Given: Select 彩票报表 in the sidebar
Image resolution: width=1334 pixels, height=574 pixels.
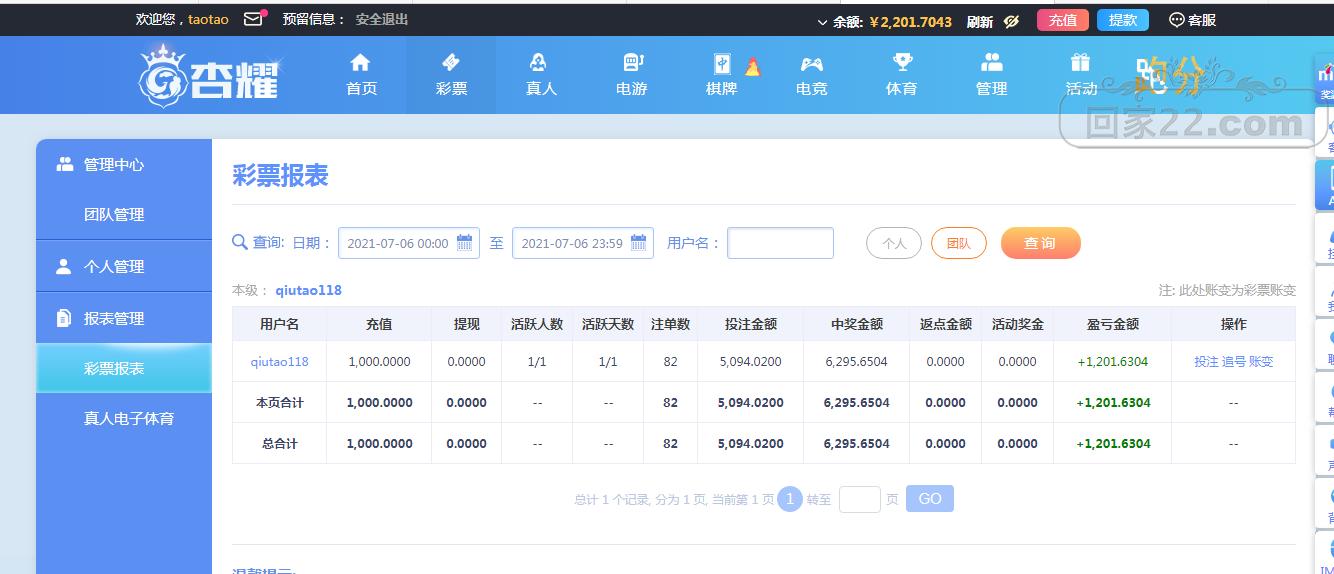Looking at the screenshot, I should coord(124,368).
